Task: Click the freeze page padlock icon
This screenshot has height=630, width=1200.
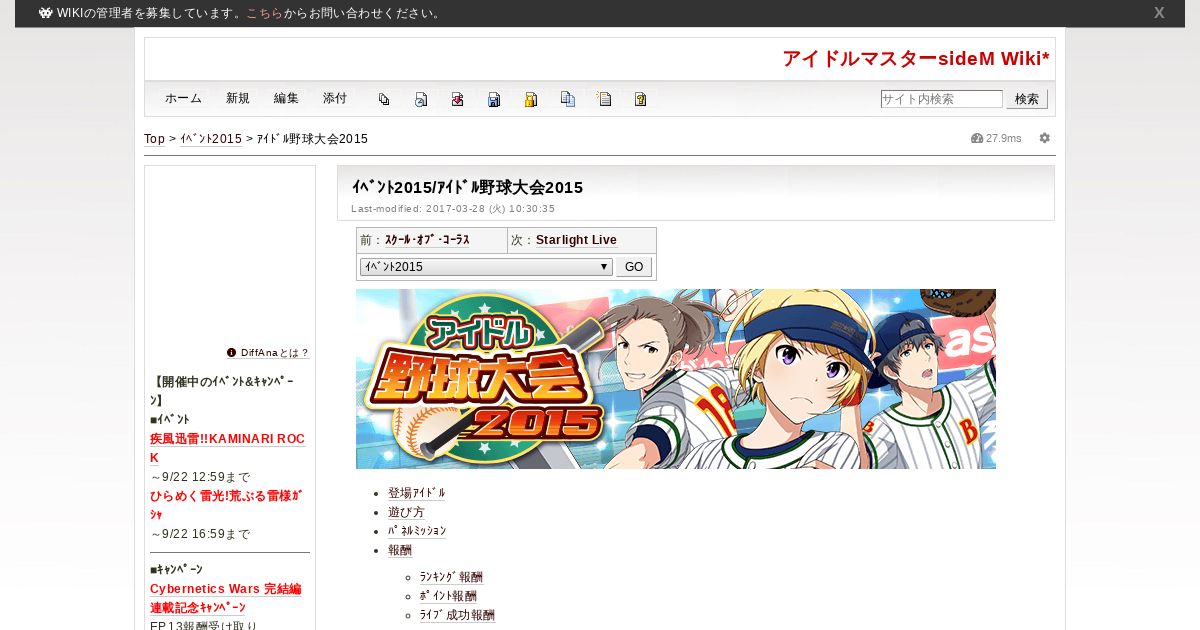Action: 531,99
